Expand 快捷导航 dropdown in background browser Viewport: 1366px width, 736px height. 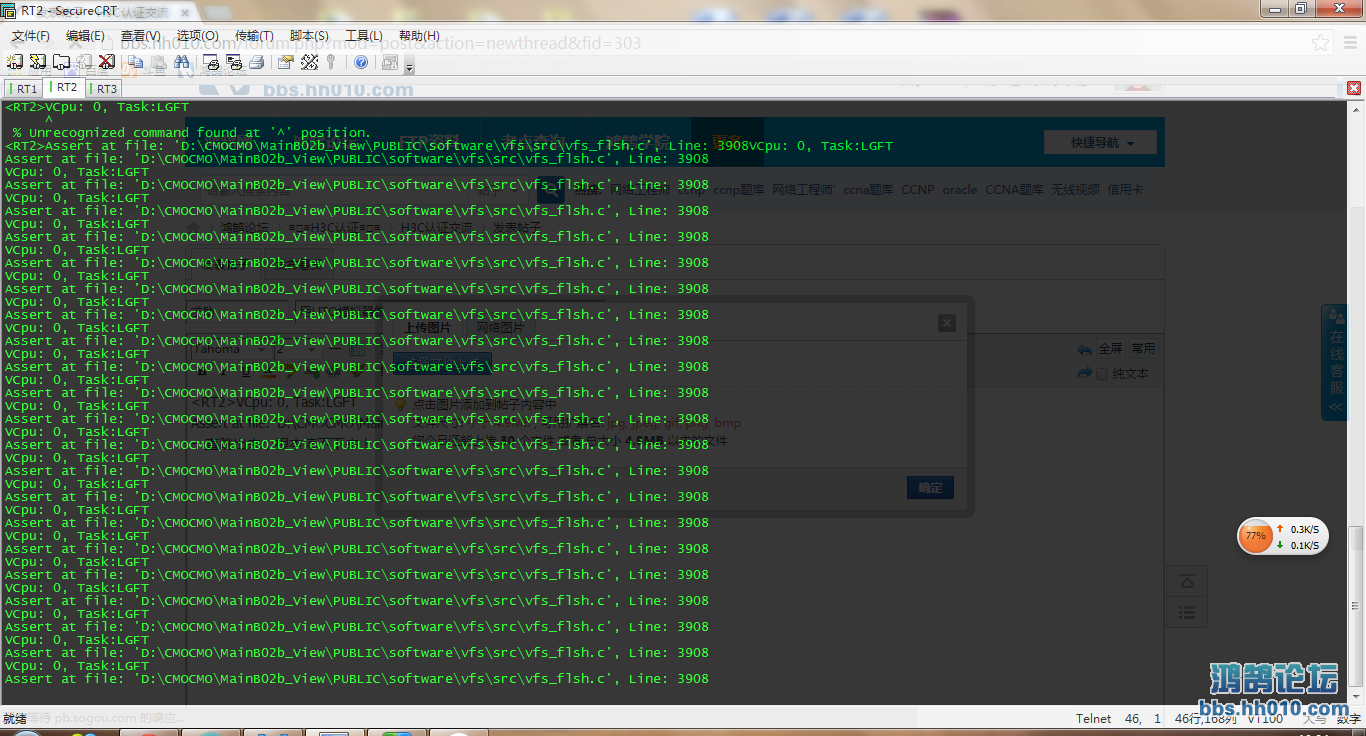tap(1101, 143)
